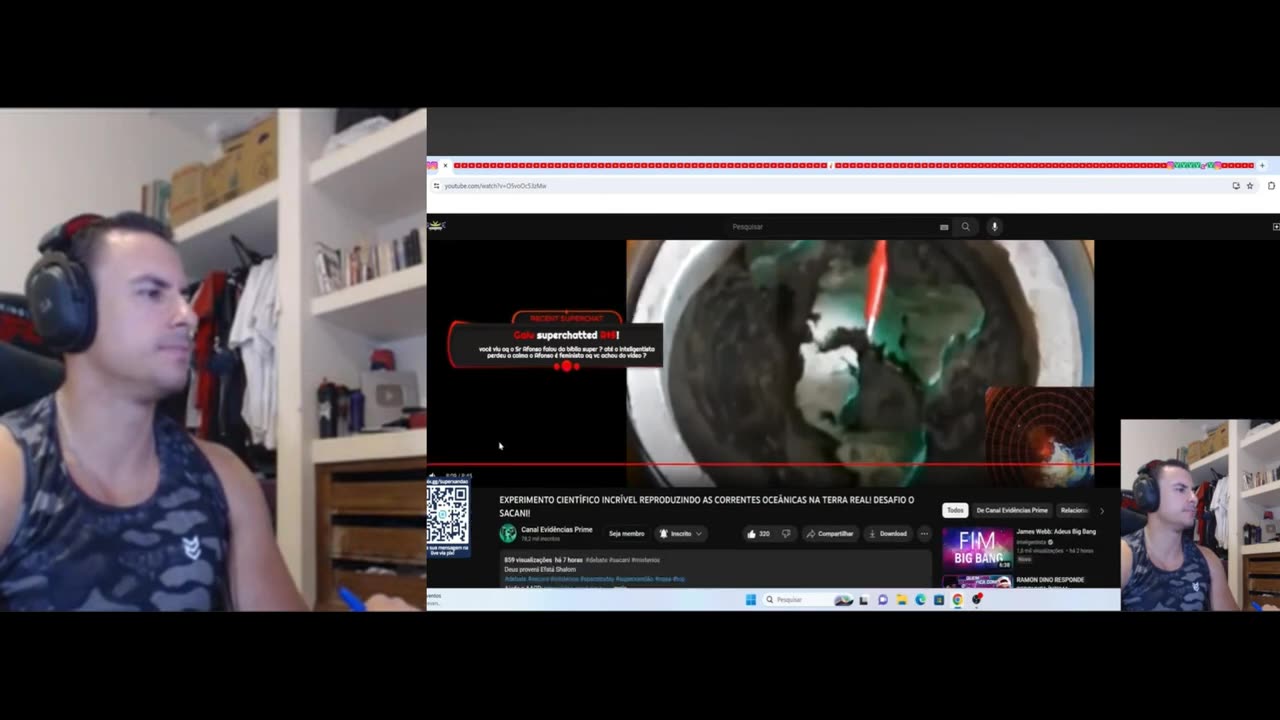Image resolution: width=1280 pixels, height=720 pixels.
Task: Click the Download button
Action: tap(888, 534)
